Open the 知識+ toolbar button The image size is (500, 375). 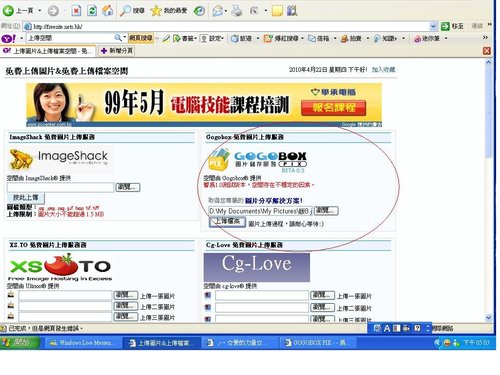[x=386, y=38]
